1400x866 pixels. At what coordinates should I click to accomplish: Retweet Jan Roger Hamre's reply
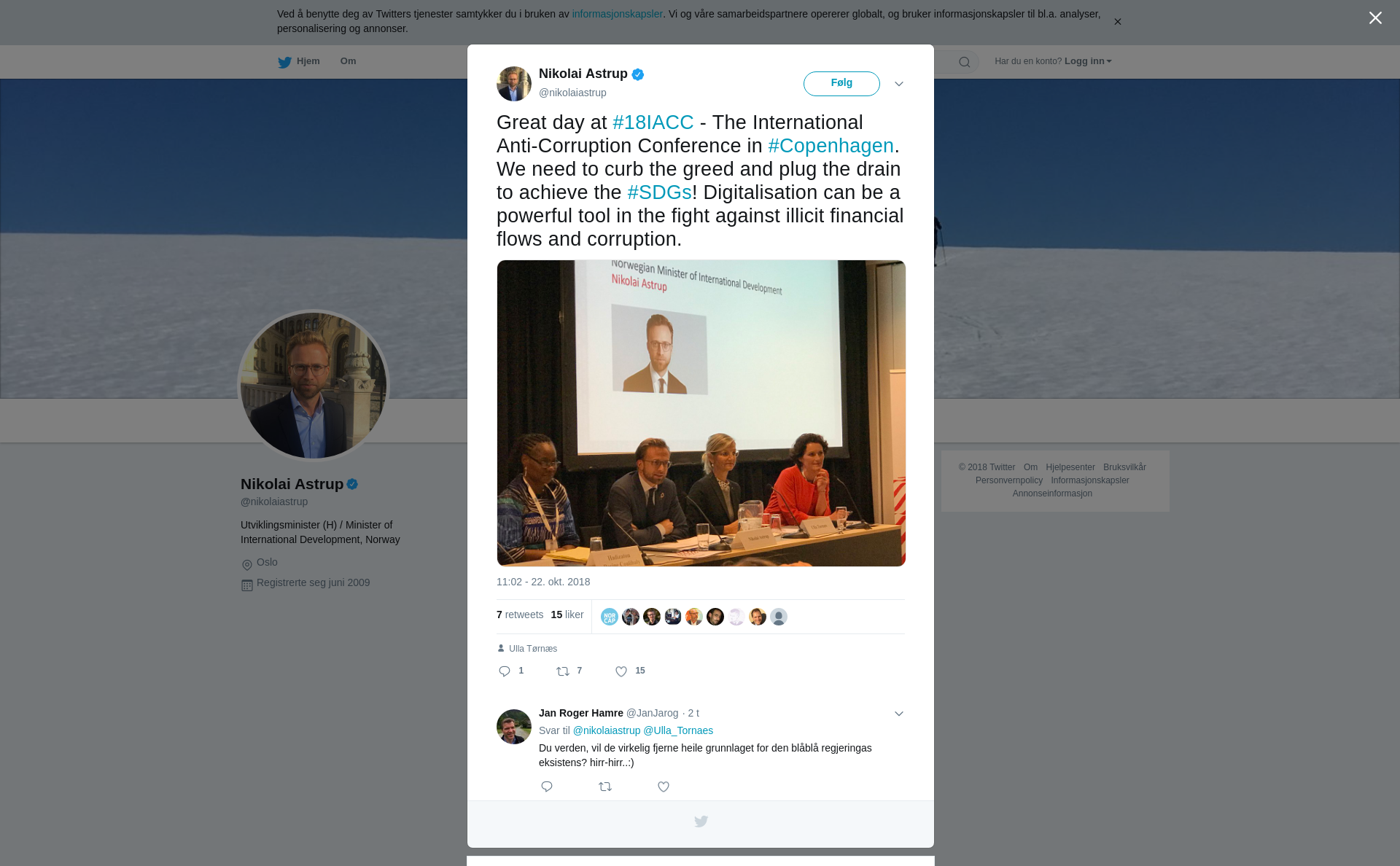[605, 787]
